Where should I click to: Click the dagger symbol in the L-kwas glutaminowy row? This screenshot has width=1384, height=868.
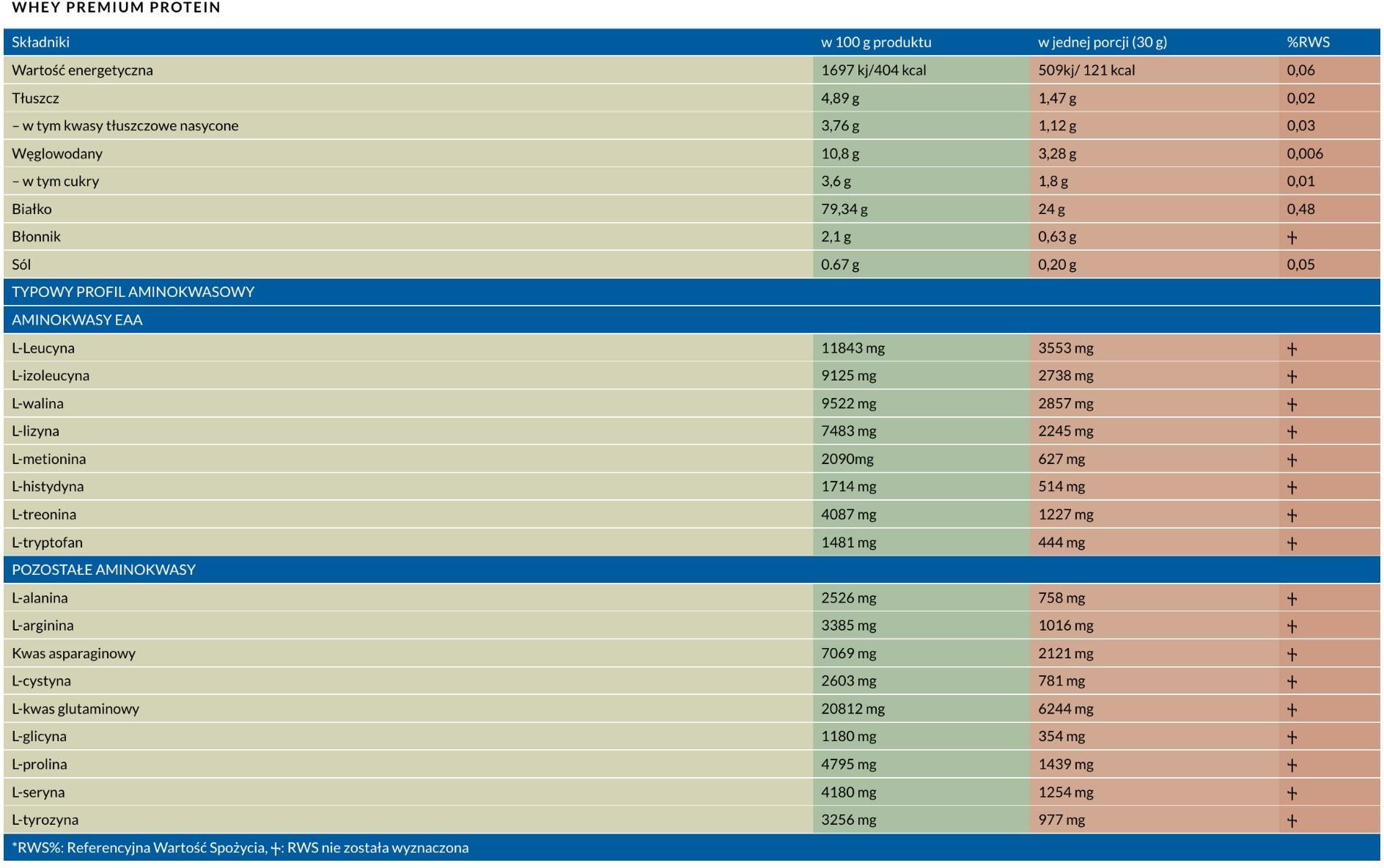(1292, 710)
